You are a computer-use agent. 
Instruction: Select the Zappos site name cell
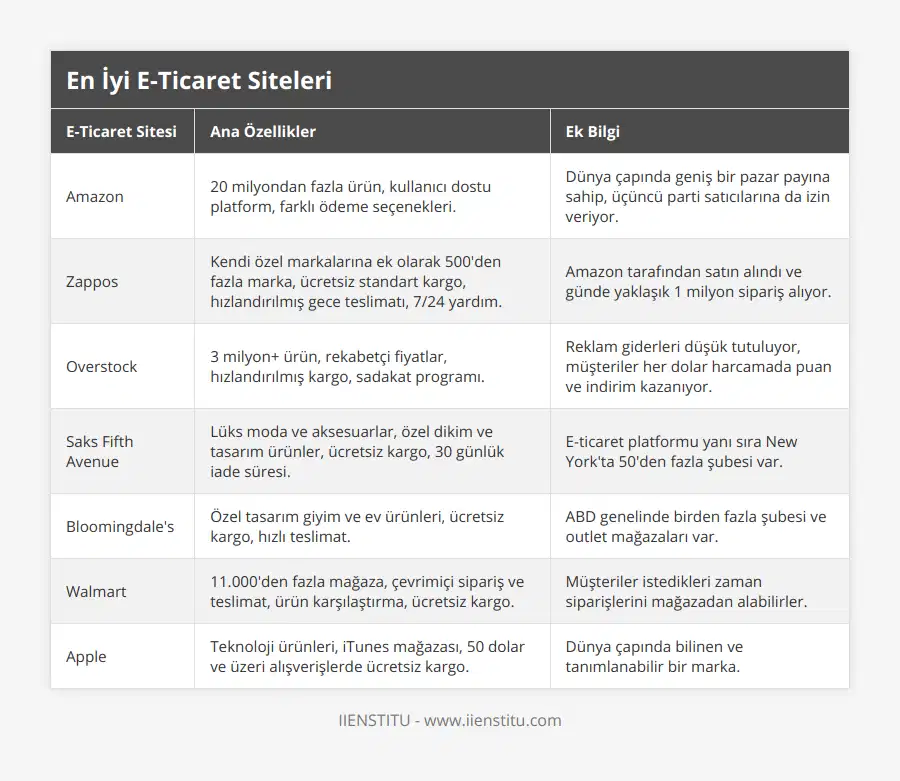tap(92, 282)
